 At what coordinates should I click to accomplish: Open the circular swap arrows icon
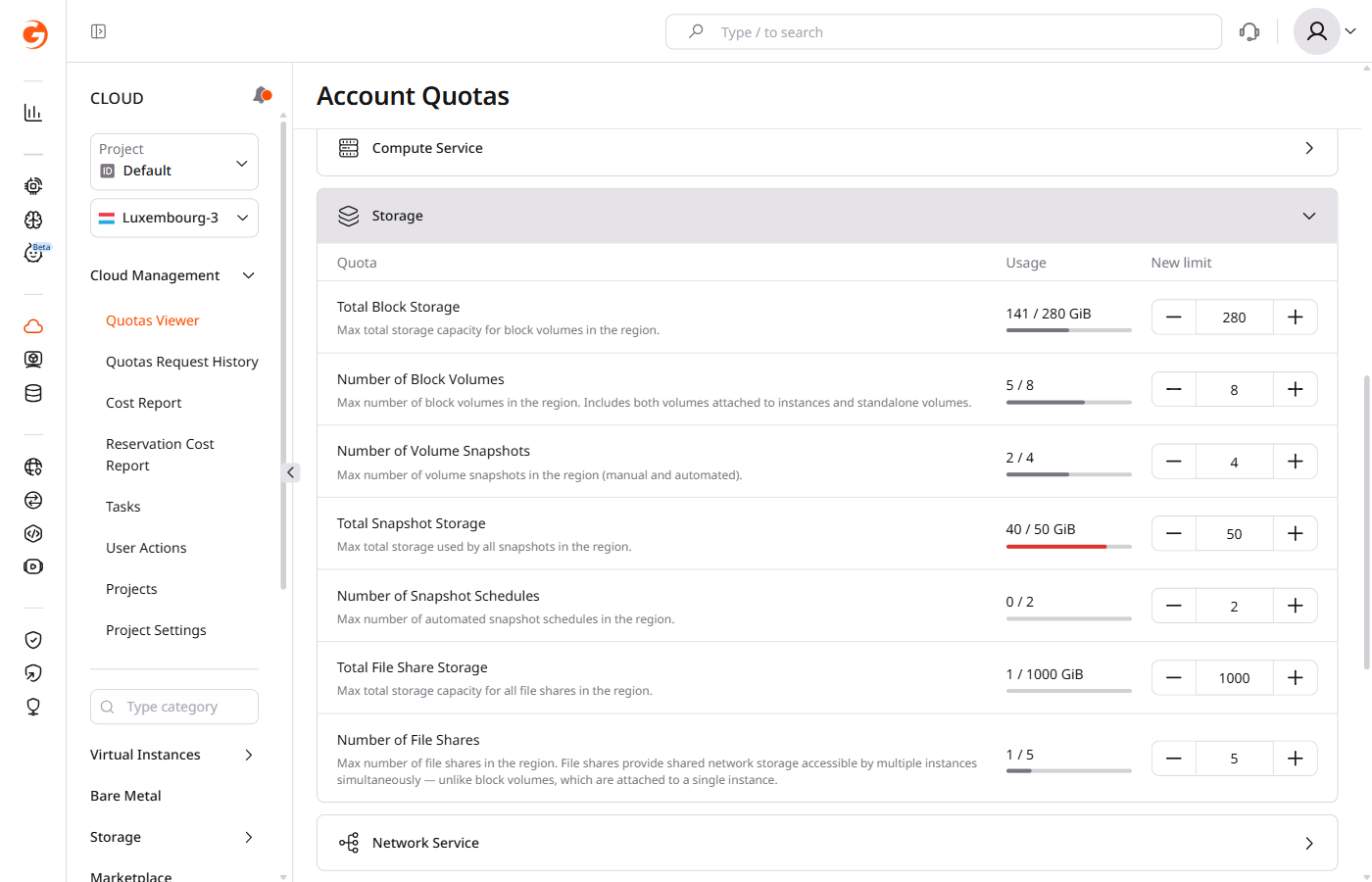coord(33,500)
